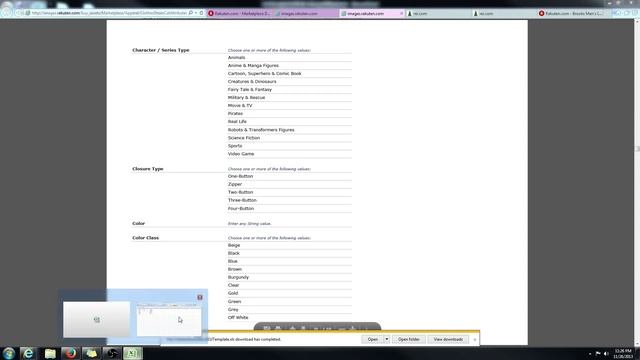
Task: Click 'Anime & Manga Figures' value
Action: pyautogui.click(x=253, y=65)
